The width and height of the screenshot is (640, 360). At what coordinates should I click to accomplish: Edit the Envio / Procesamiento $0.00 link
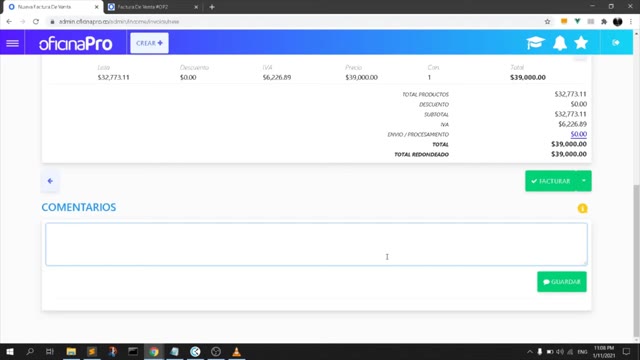pos(578,134)
